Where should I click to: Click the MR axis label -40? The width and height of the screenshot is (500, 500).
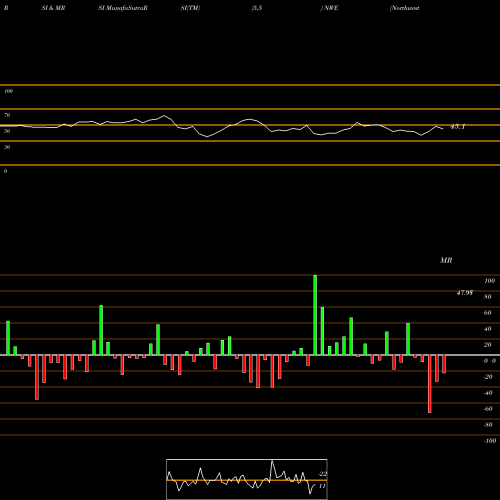coord(488,393)
